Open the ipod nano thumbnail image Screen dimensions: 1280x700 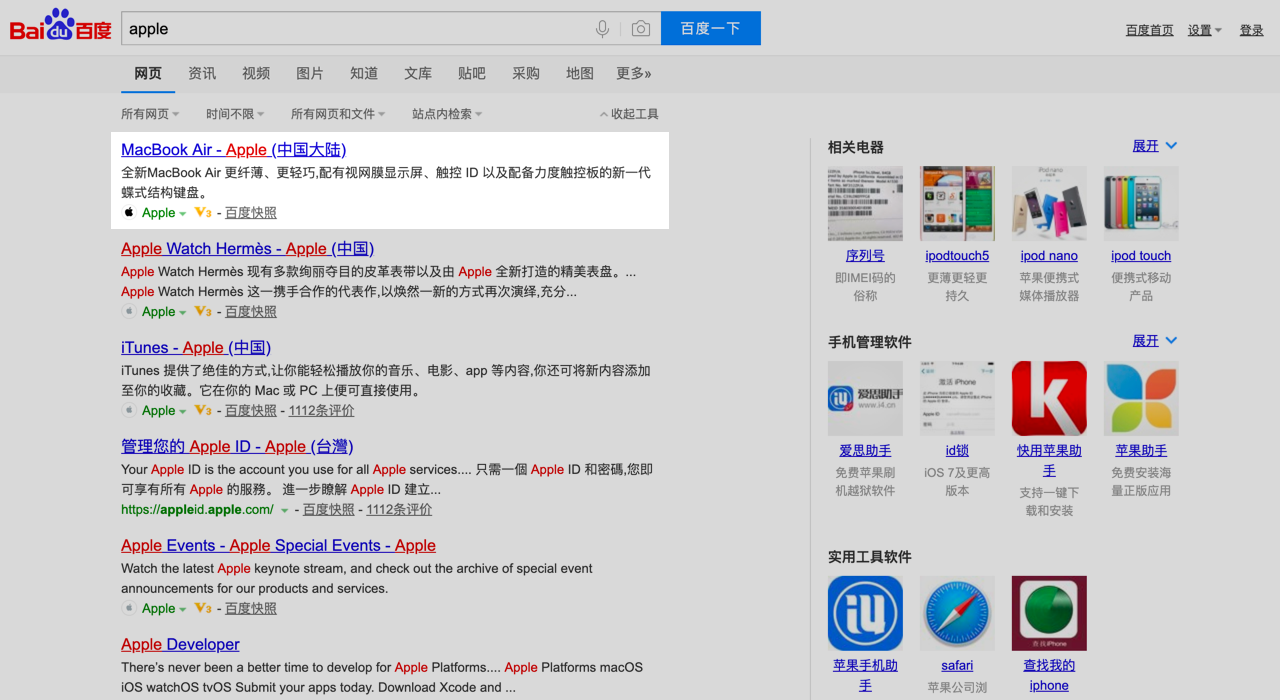coord(1049,203)
